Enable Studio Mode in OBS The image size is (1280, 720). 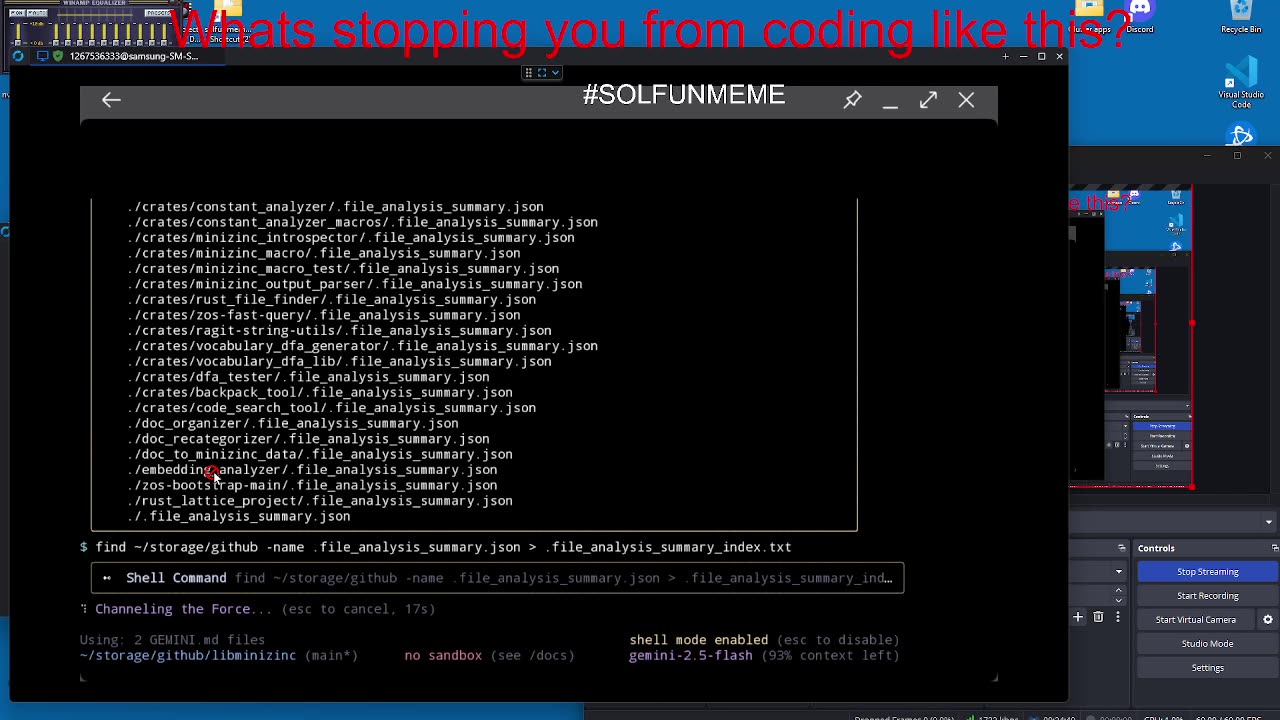pos(1207,644)
